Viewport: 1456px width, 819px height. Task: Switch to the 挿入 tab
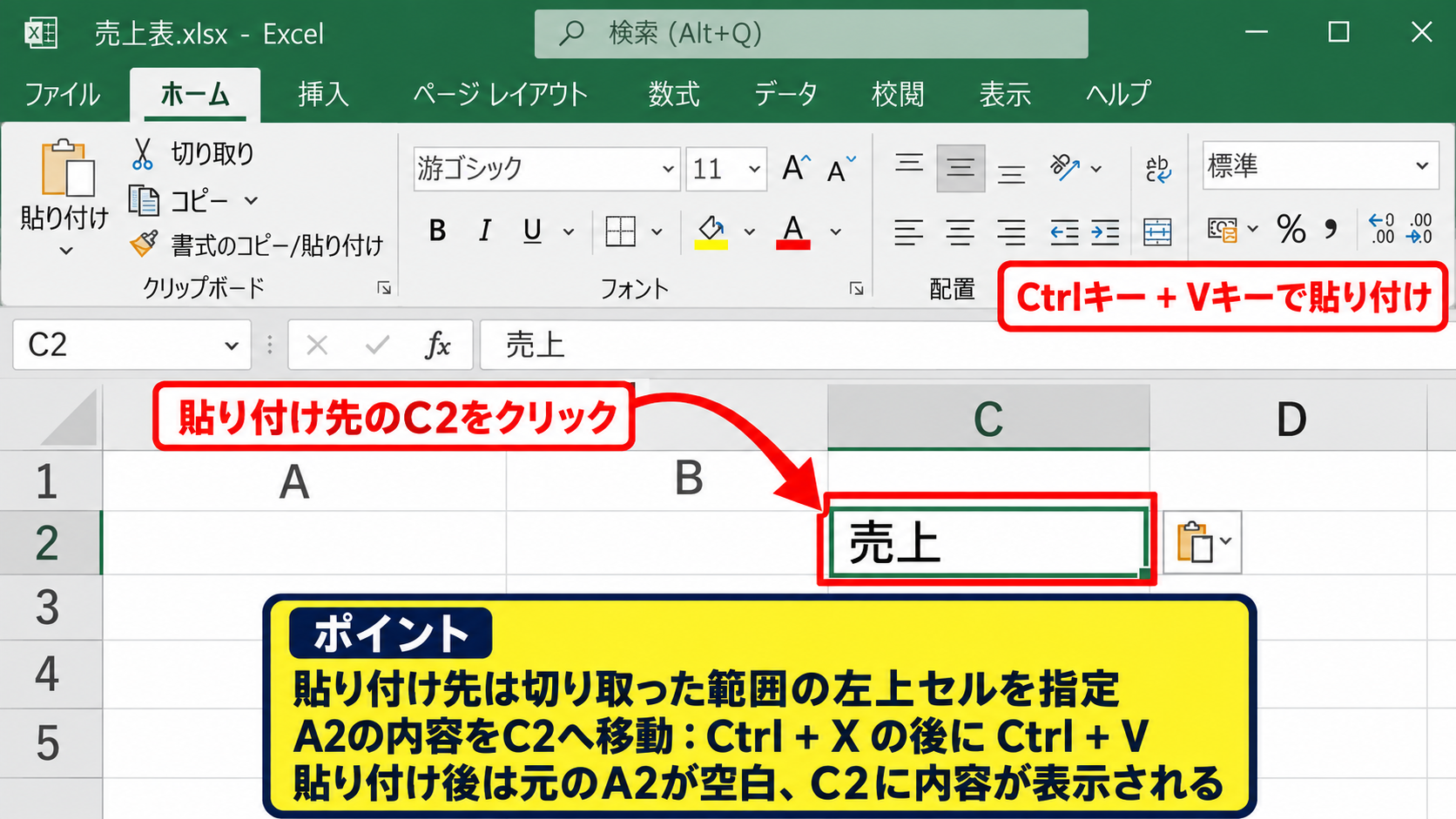pyautogui.click(x=323, y=94)
